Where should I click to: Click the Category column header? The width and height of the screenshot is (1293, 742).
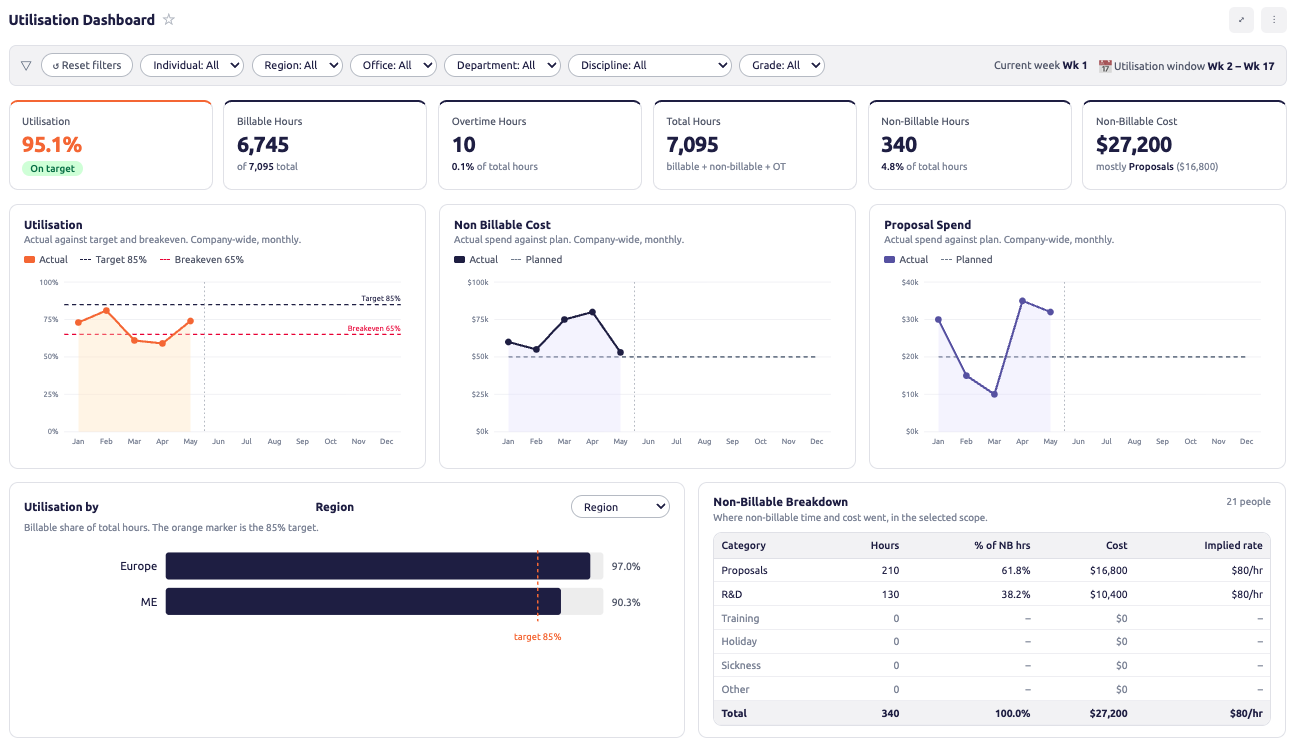pyautogui.click(x=743, y=546)
